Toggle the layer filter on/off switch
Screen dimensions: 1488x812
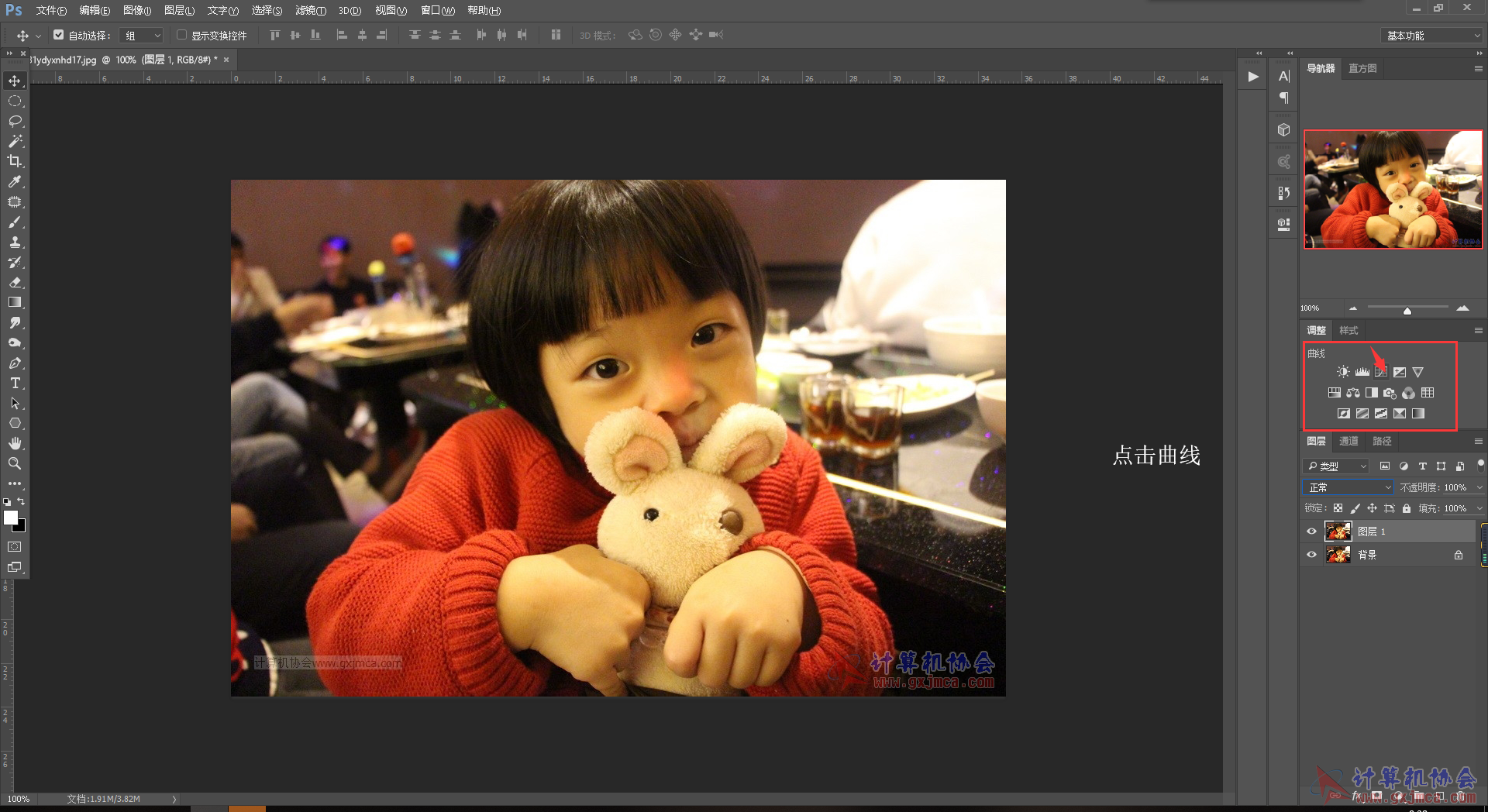click(1480, 465)
